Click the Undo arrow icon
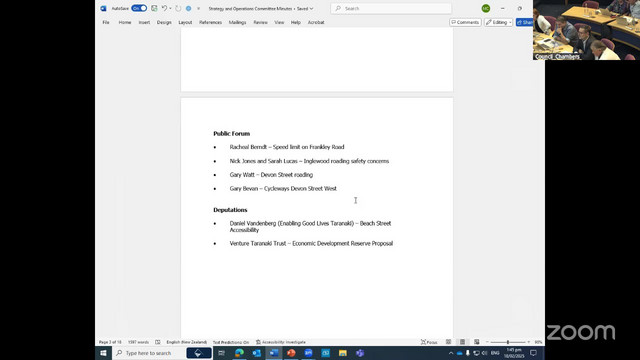The width and height of the screenshot is (640, 360). [164, 8]
